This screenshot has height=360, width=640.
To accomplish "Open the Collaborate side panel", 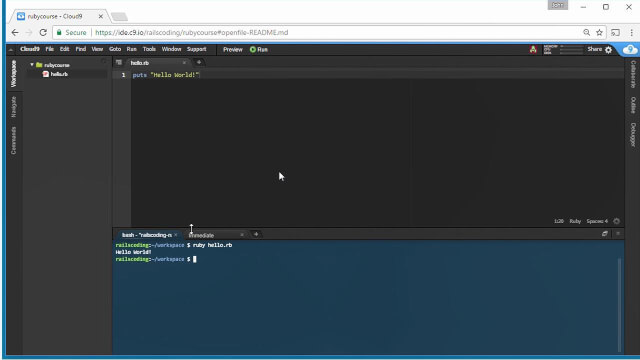I will [633, 74].
